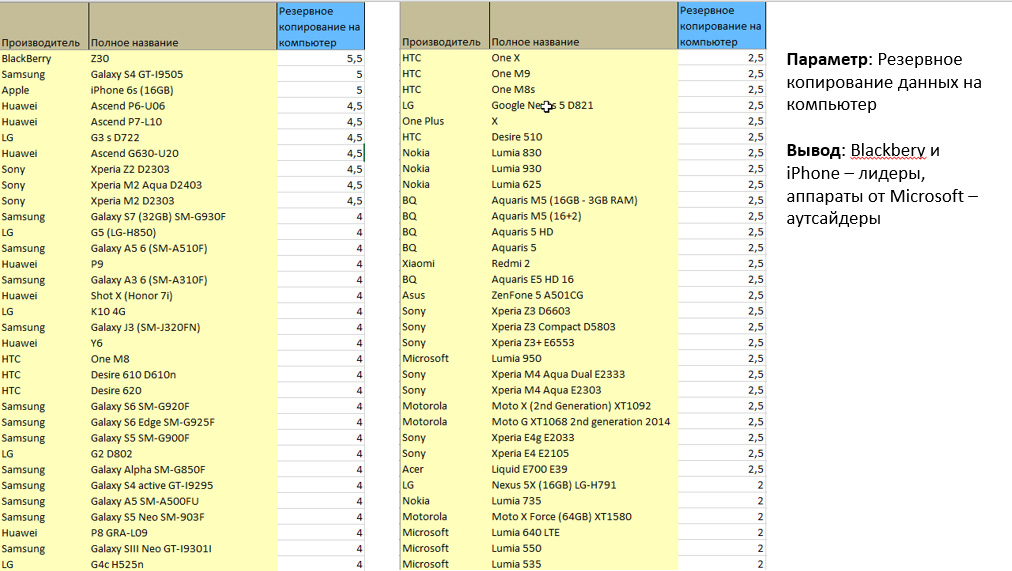Click the Apple manufacturer cell
The image size is (1012, 571).
45,90
